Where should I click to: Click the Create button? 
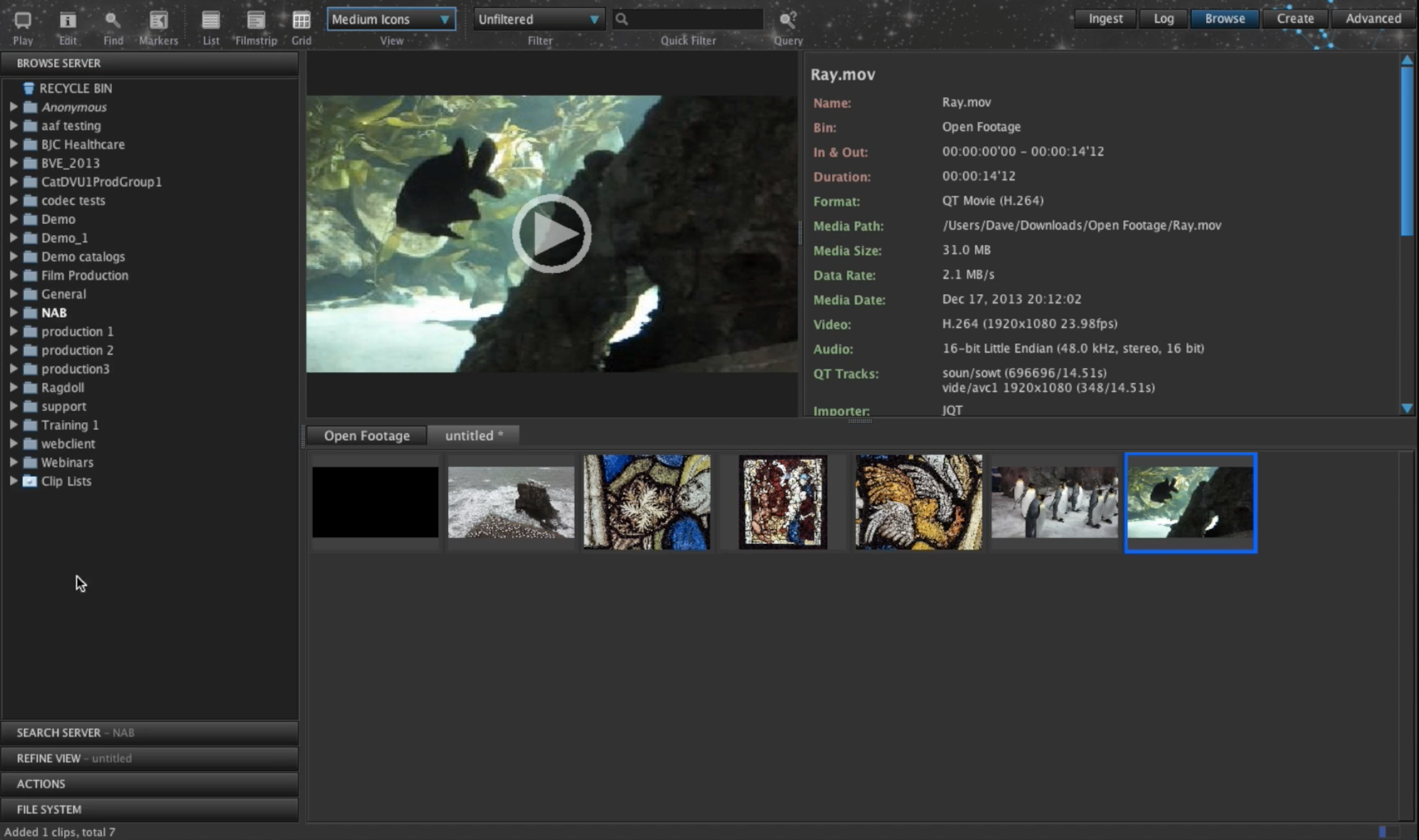click(x=1295, y=18)
